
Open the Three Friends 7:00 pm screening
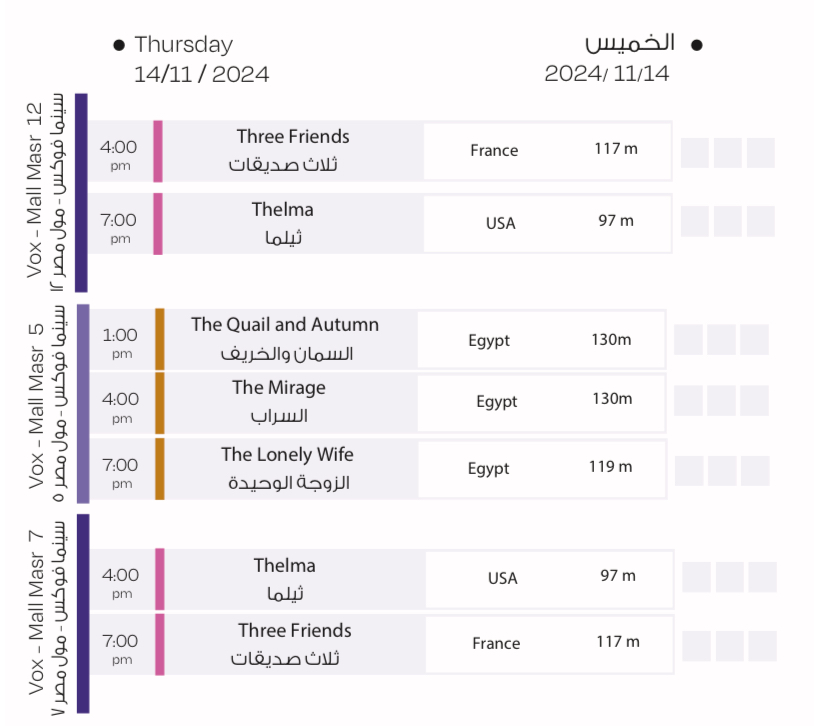point(295,631)
